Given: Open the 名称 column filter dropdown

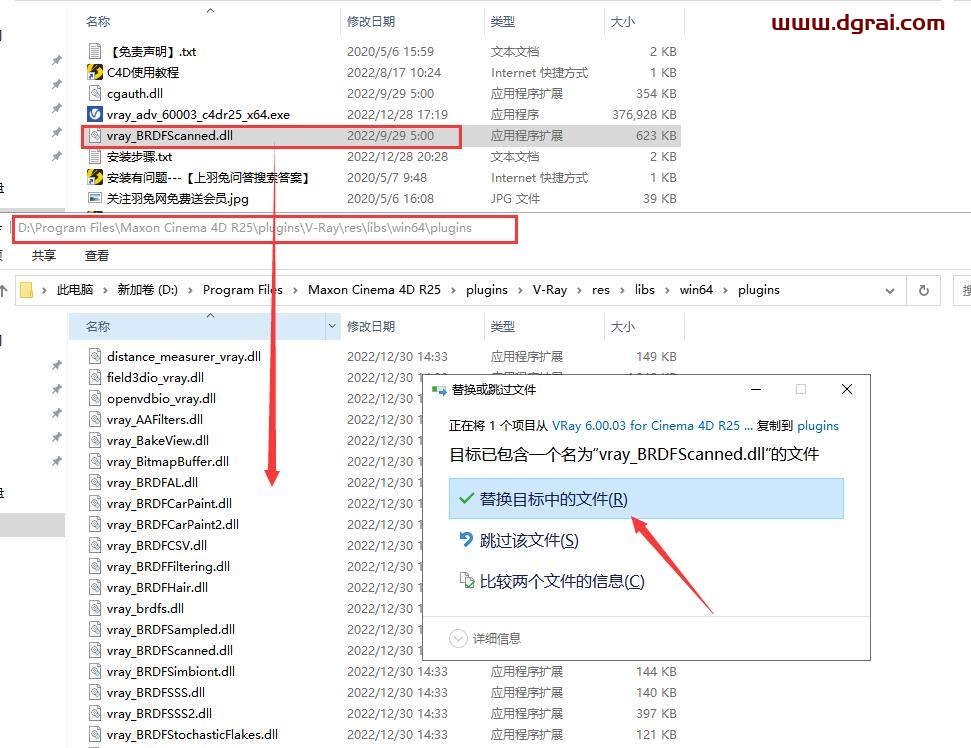Looking at the screenshot, I should pos(333,326).
